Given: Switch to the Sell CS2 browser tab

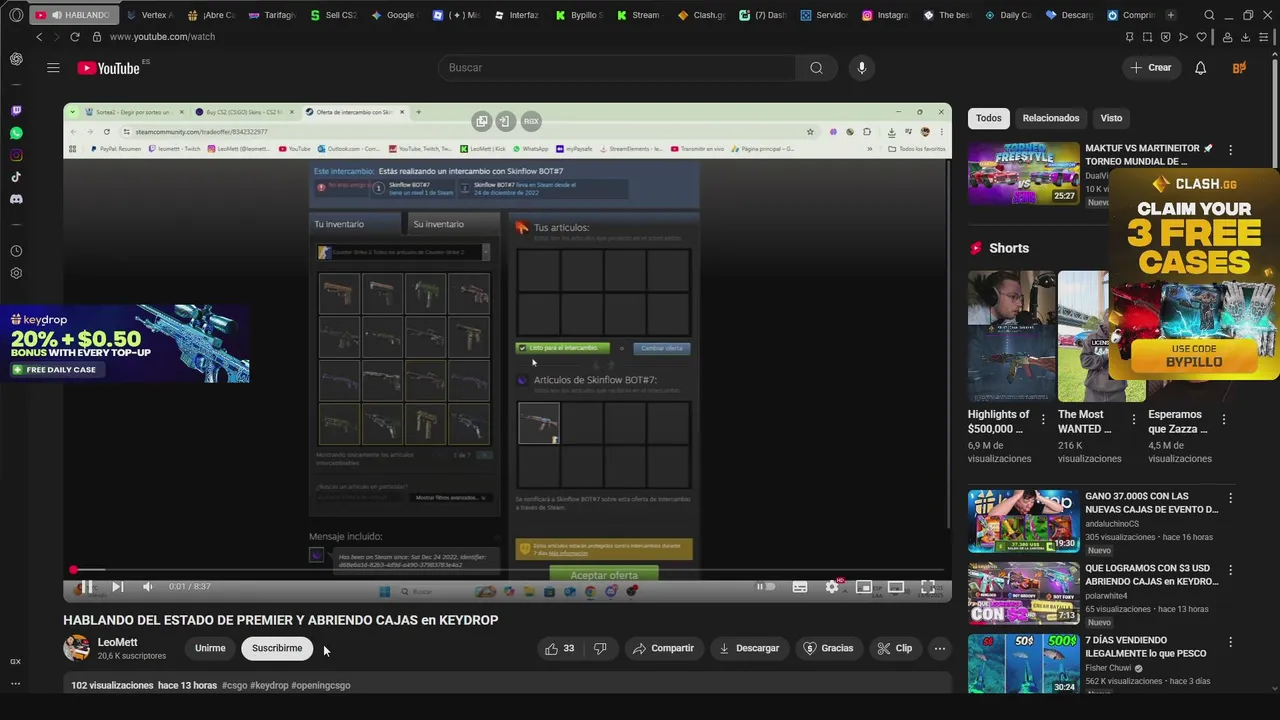Looking at the screenshot, I should pyautogui.click(x=334, y=15).
